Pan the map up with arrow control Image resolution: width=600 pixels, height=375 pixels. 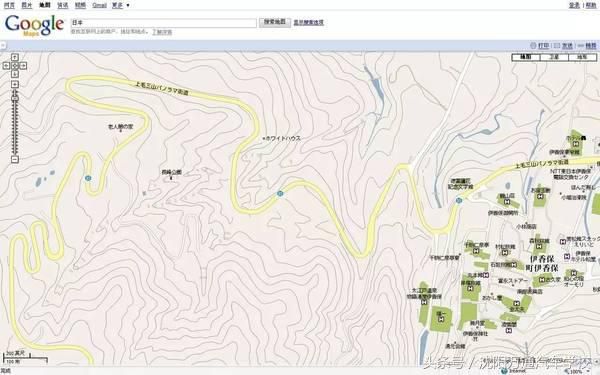pyautogui.click(x=15, y=57)
